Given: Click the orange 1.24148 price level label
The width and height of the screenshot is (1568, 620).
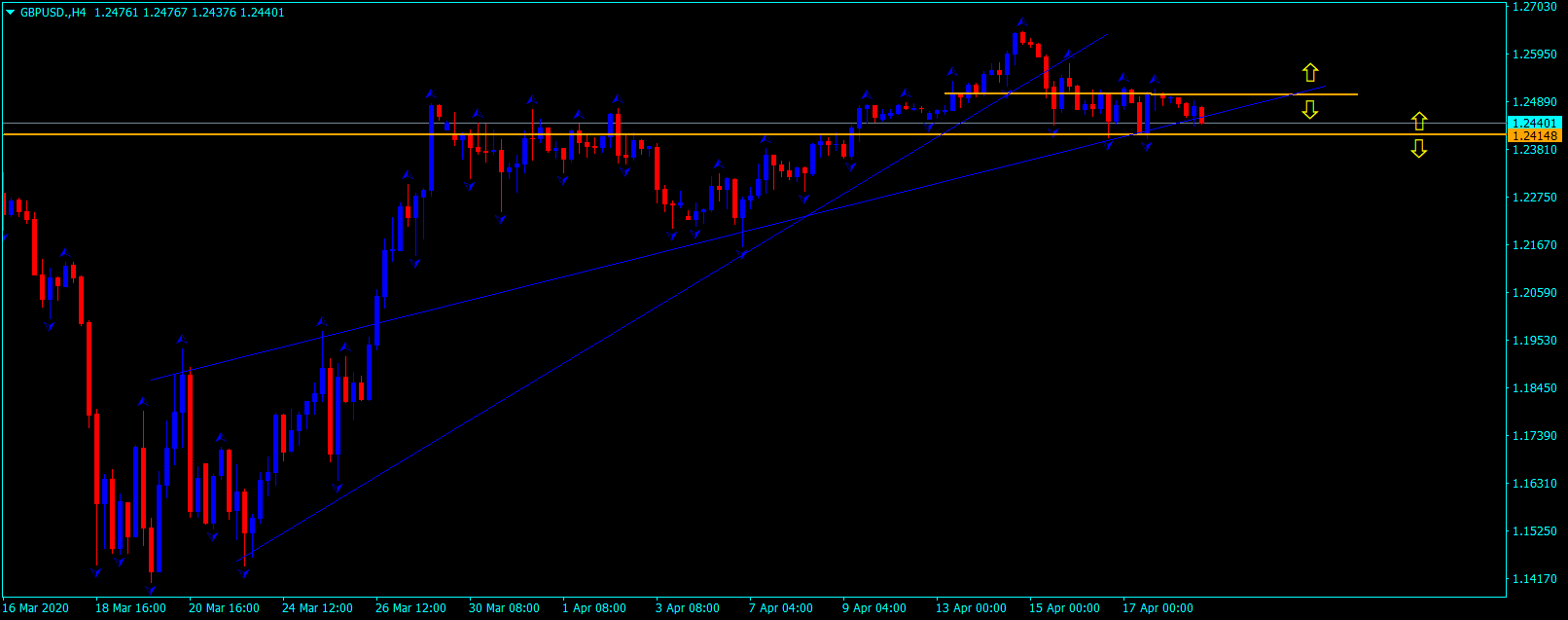Looking at the screenshot, I should tap(1534, 136).
